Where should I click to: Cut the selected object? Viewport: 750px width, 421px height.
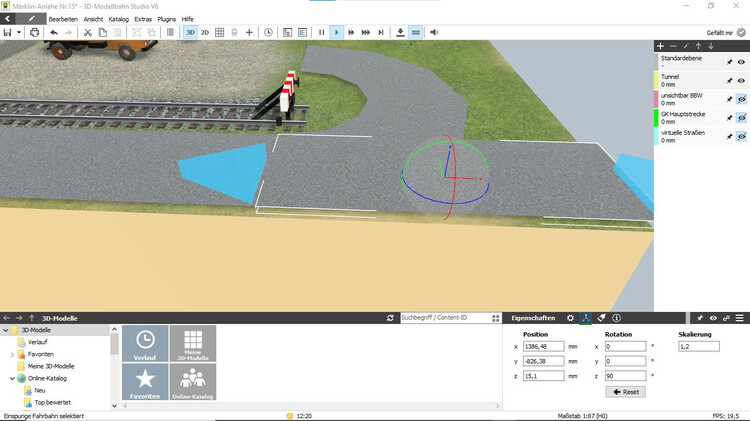pos(88,33)
